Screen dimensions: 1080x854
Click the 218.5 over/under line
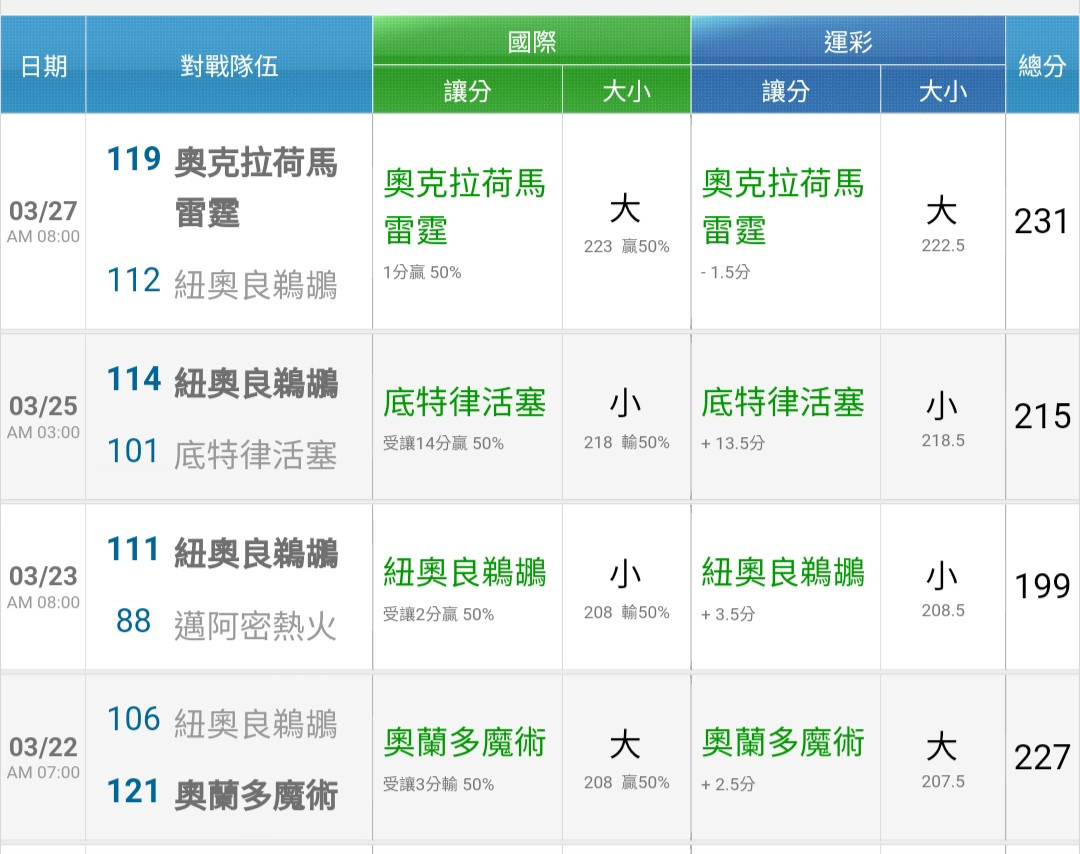pyautogui.click(x=943, y=440)
